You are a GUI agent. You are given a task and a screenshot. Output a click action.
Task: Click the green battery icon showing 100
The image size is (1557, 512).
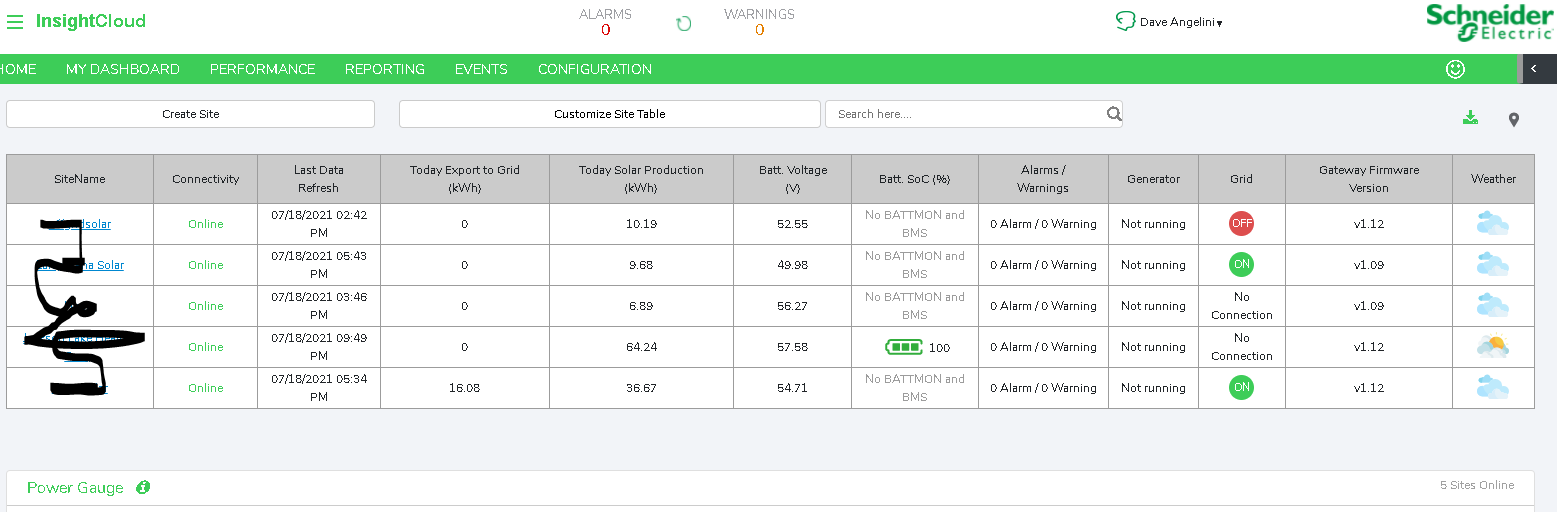pos(904,347)
